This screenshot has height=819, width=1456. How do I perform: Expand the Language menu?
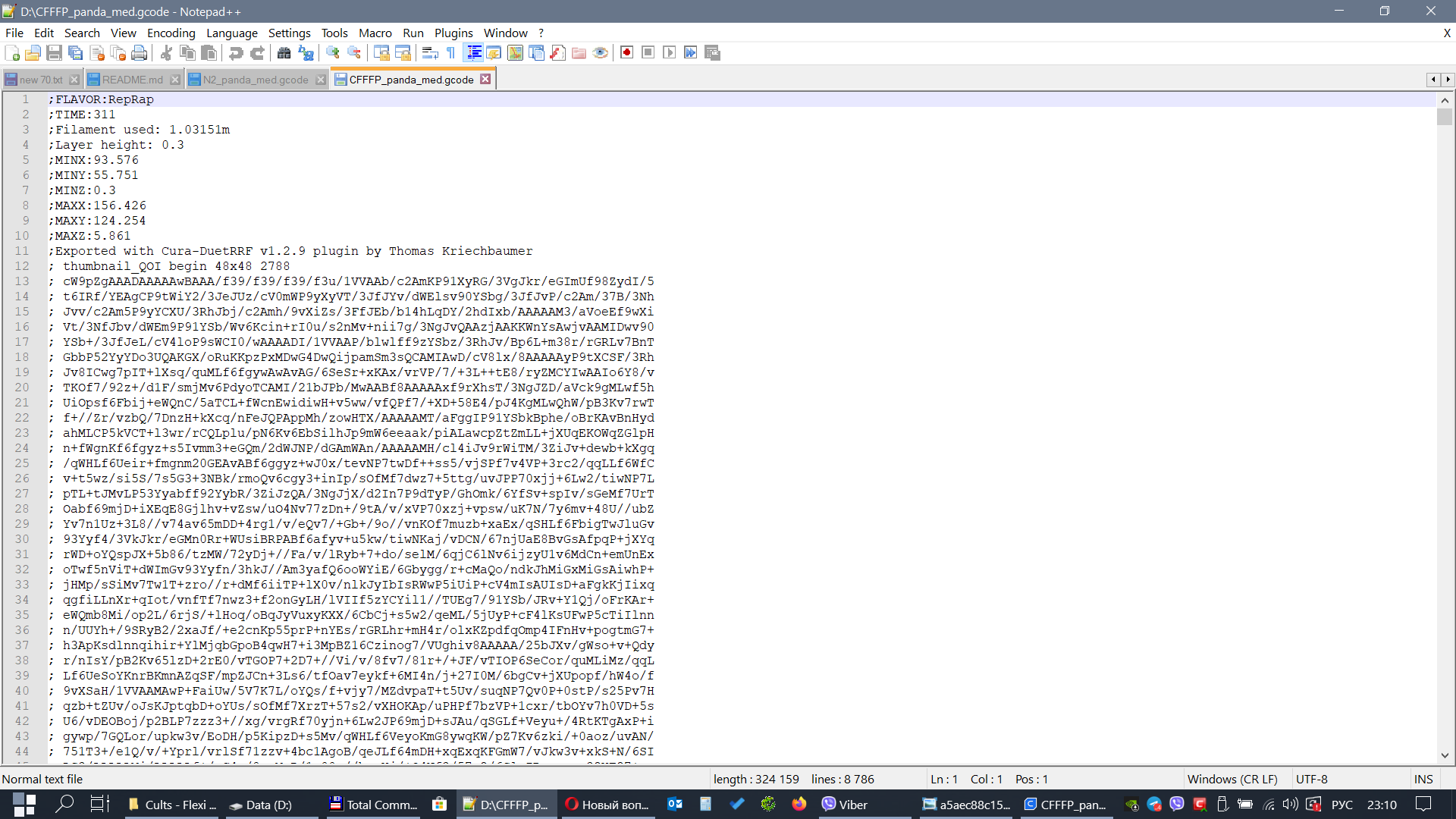coord(231,33)
